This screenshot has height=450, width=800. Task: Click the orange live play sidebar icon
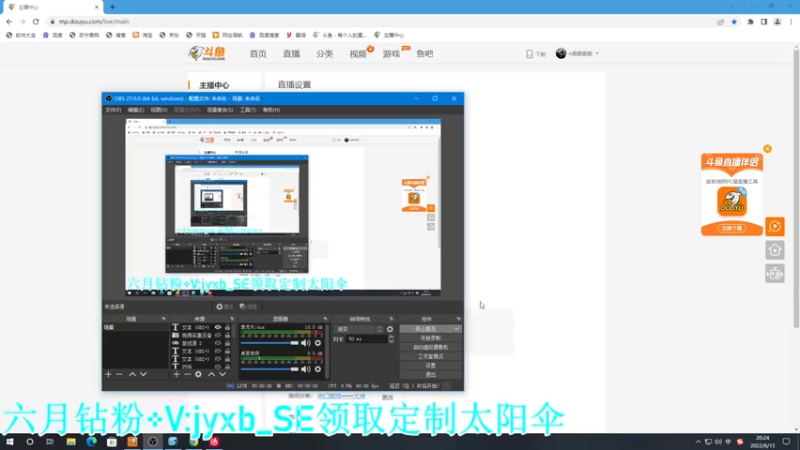(774, 227)
